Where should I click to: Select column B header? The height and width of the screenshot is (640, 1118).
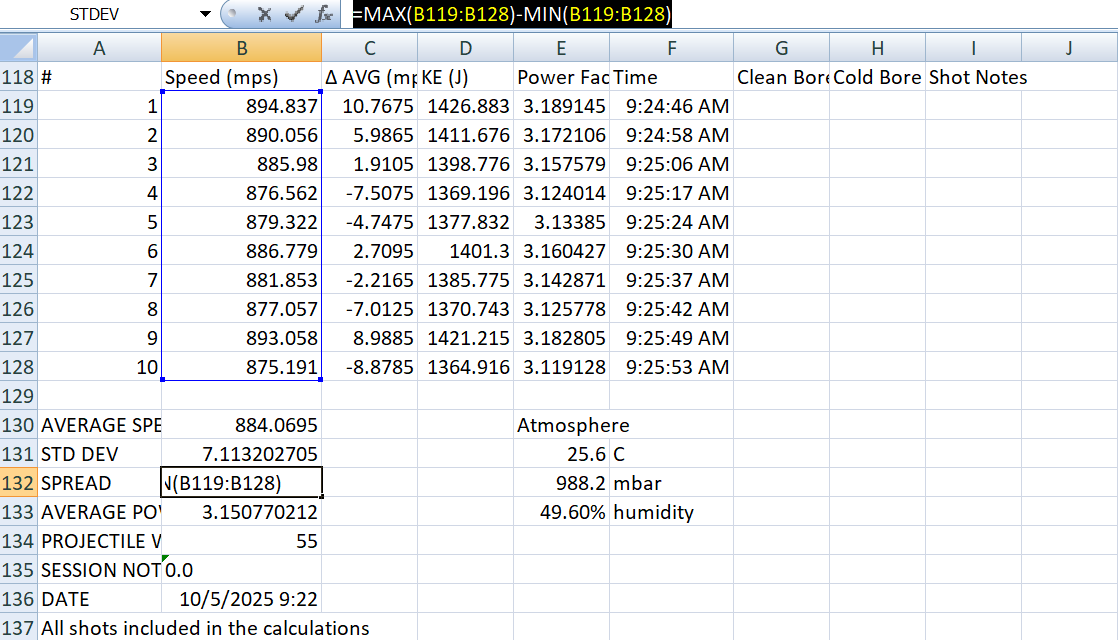click(x=241, y=48)
